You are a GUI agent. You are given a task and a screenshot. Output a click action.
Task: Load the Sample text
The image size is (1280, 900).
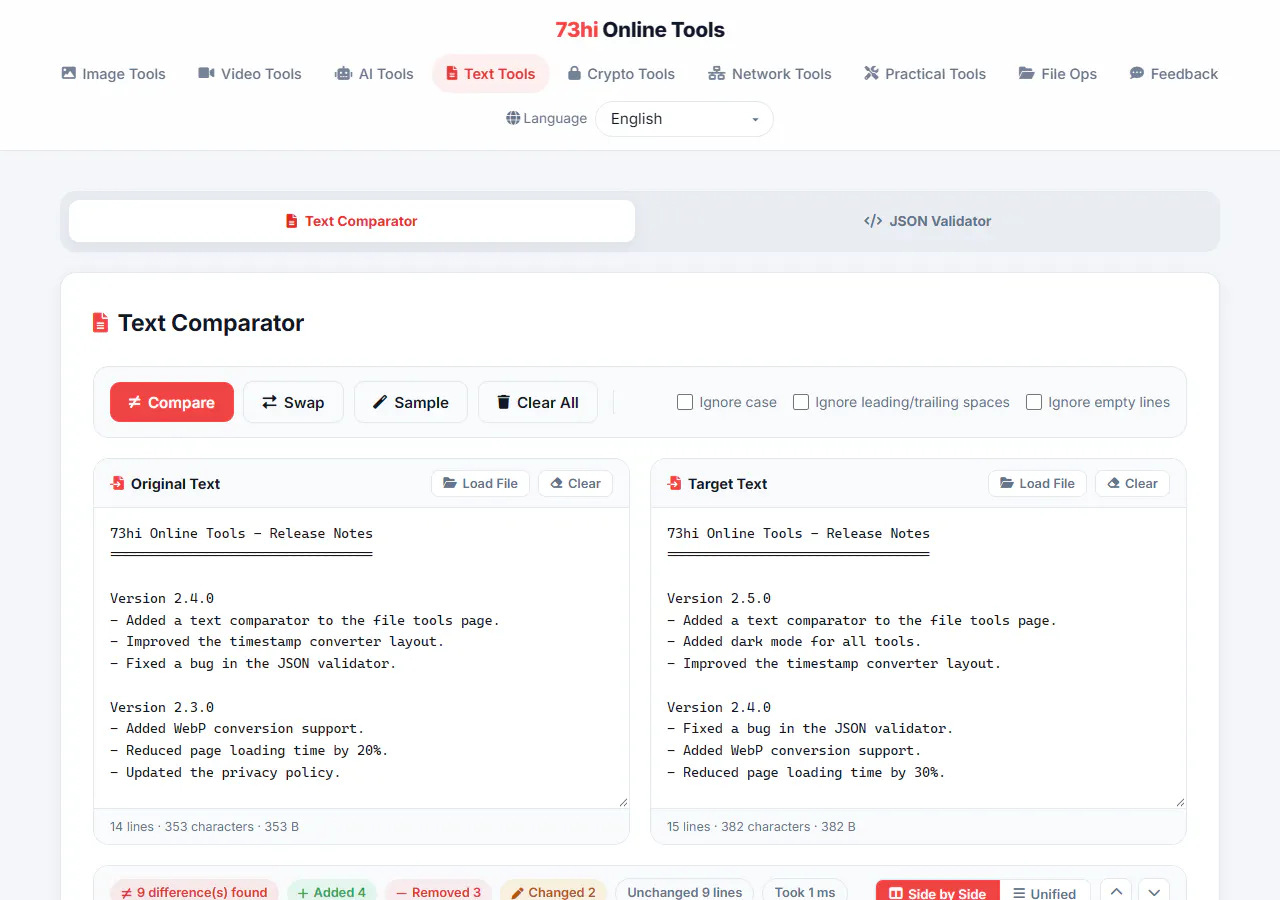tap(411, 402)
